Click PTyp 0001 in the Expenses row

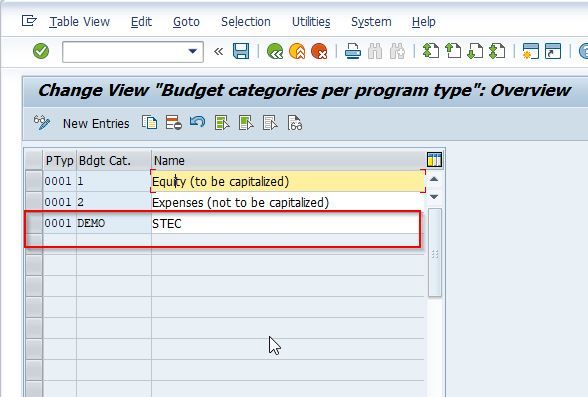click(60, 202)
